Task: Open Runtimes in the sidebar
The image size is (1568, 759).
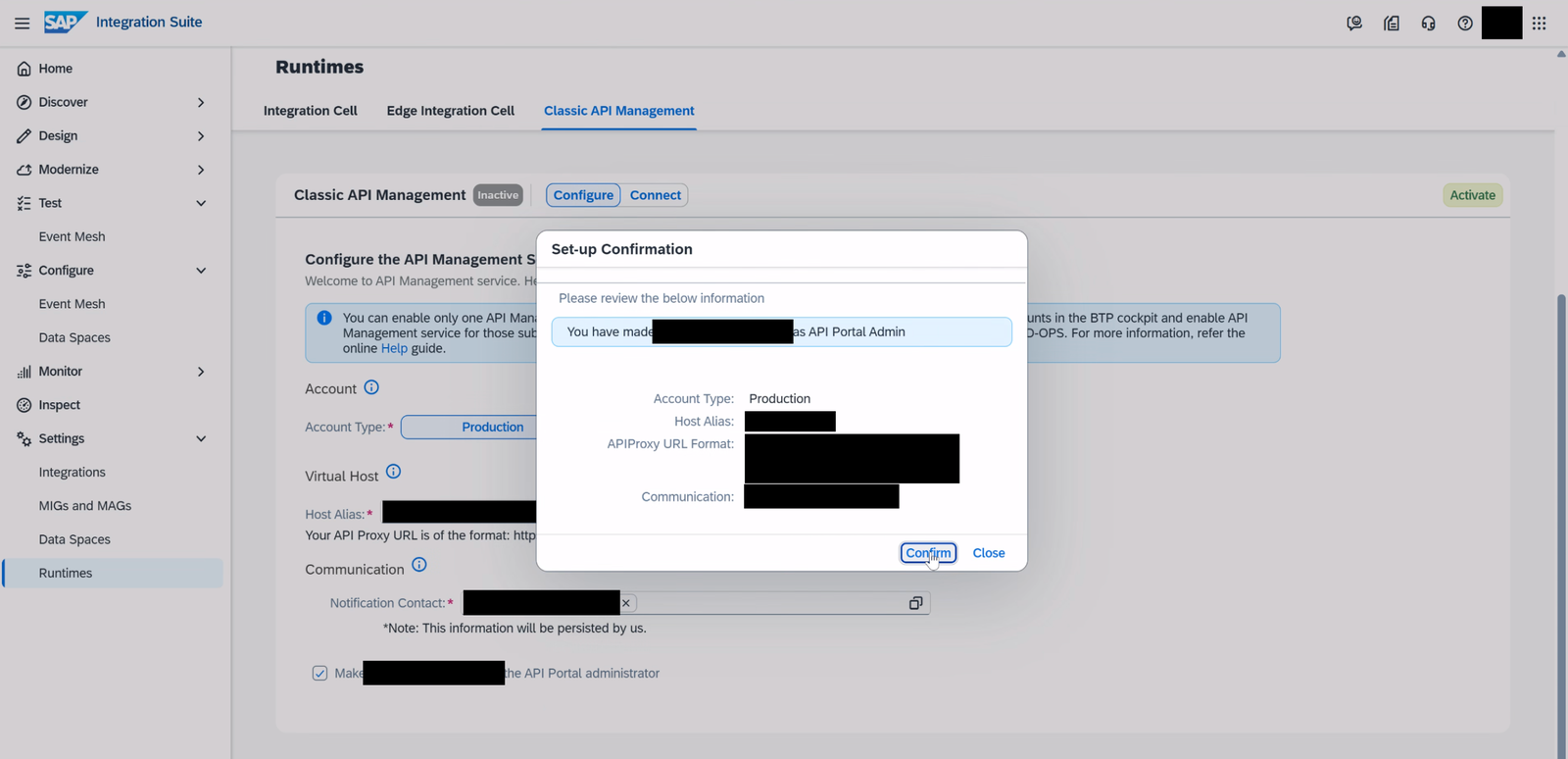Action: coord(113,573)
